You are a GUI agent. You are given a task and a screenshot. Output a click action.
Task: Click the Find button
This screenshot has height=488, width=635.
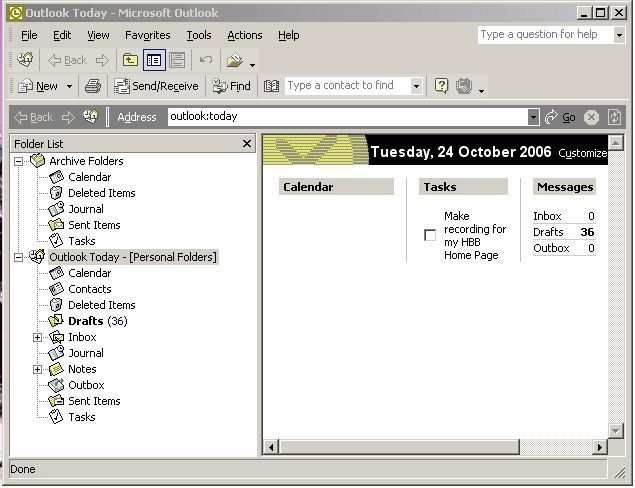232,86
